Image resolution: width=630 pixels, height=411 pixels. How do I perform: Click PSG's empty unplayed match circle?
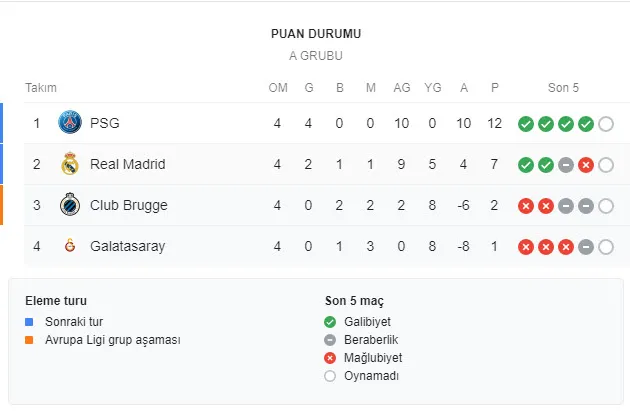tap(605, 124)
